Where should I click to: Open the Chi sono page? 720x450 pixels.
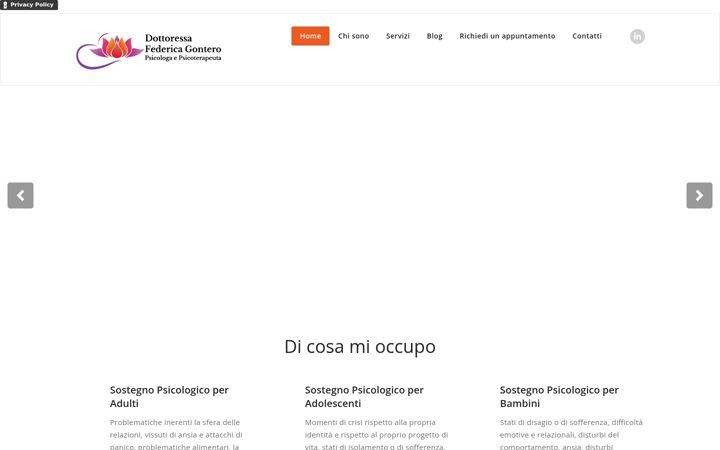pos(354,36)
